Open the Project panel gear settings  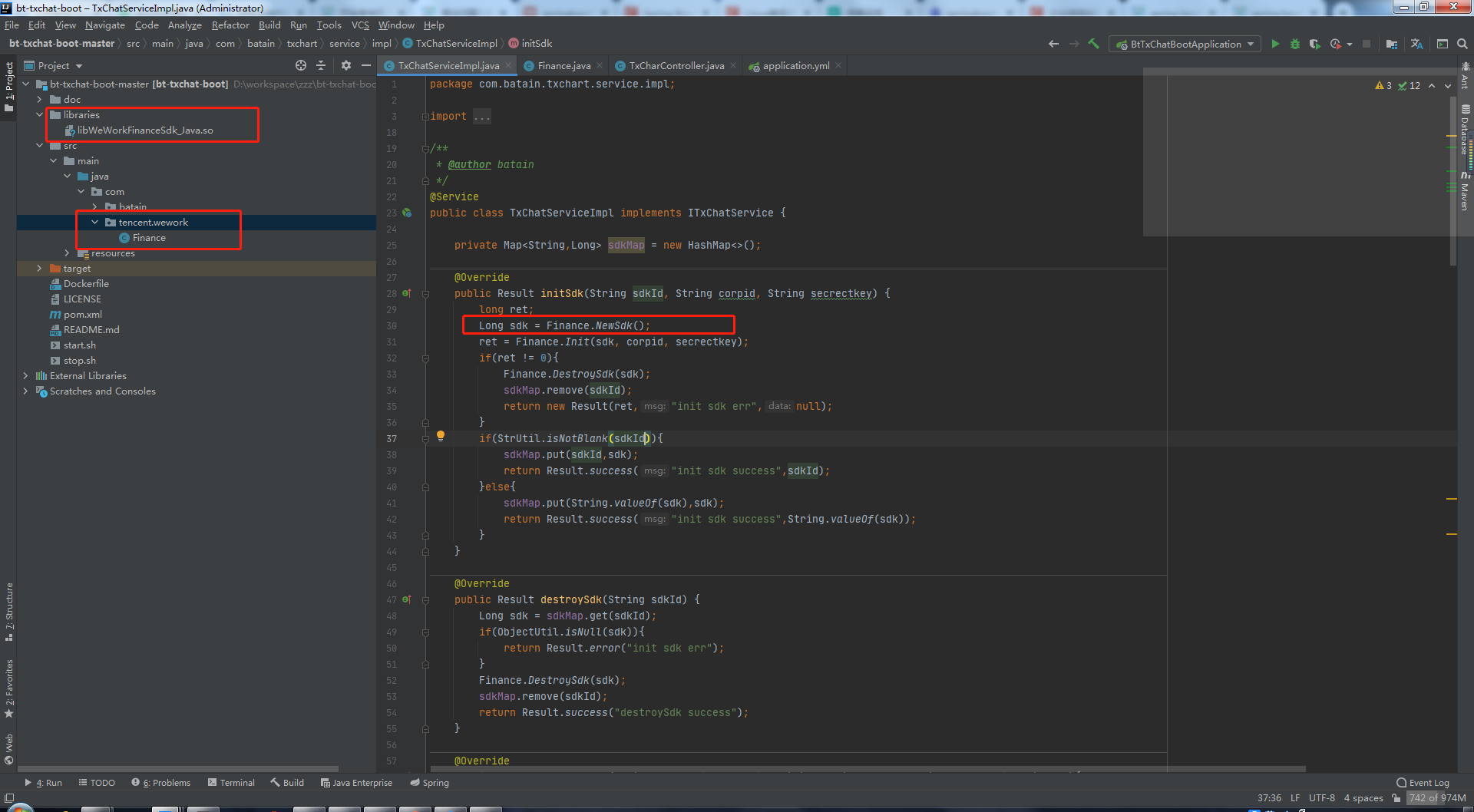pyautogui.click(x=346, y=66)
